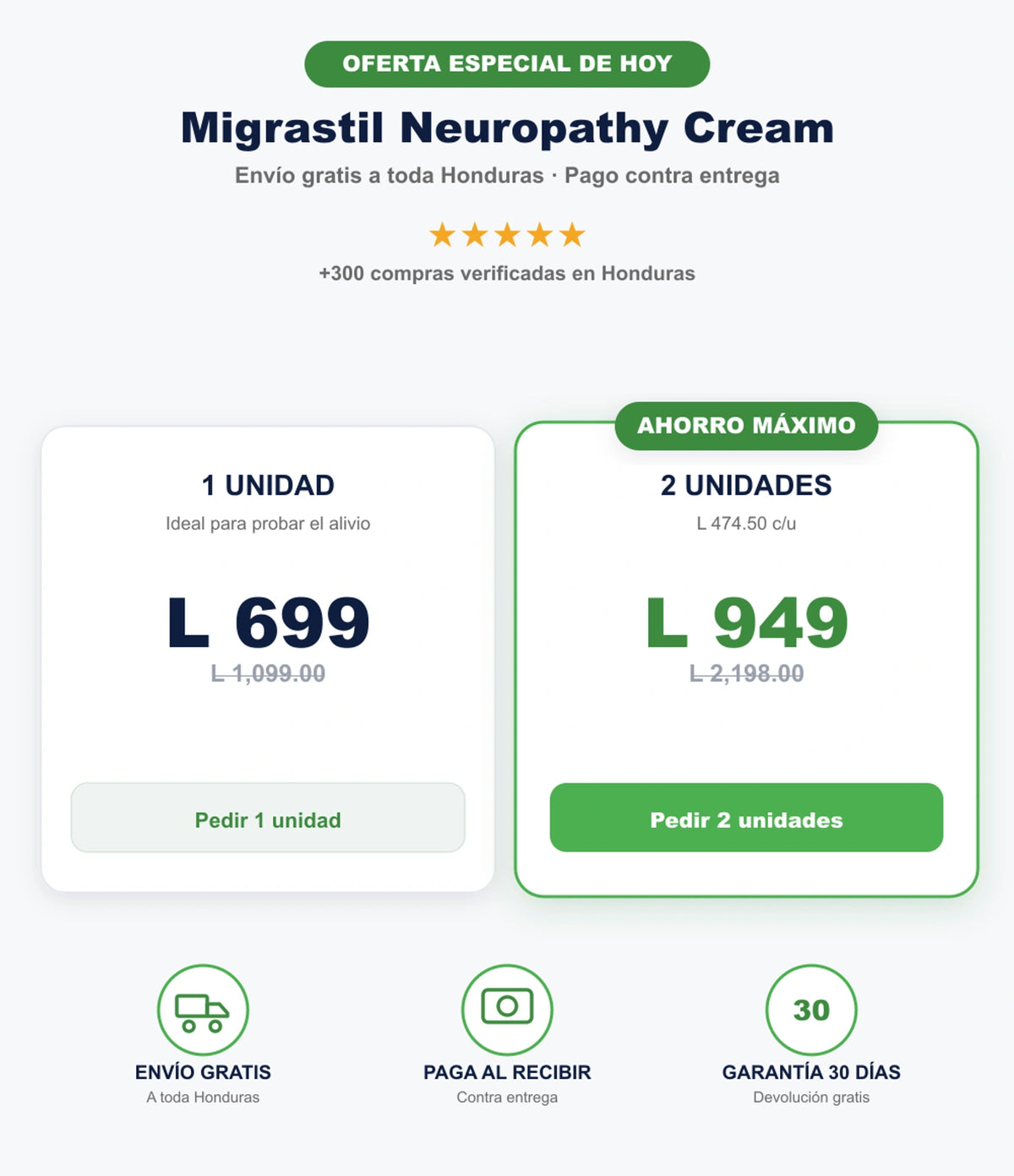Select the '2 UNIDADES' card heading
The height and width of the screenshot is (1176, 1014).
point(746,486)
